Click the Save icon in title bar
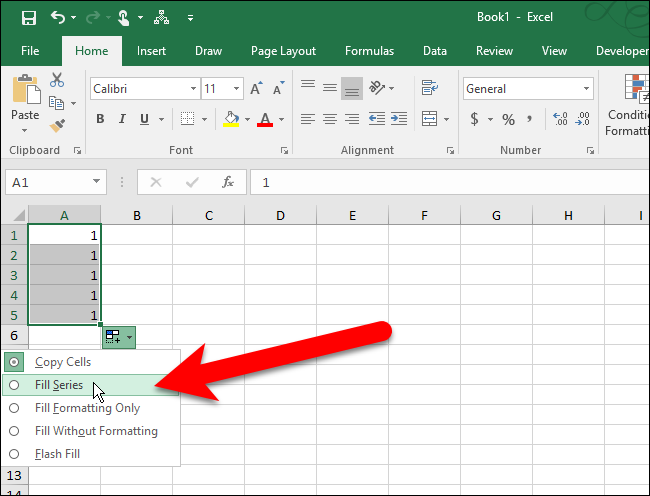Viewport: 650px width, 496px height. point(28,17)
